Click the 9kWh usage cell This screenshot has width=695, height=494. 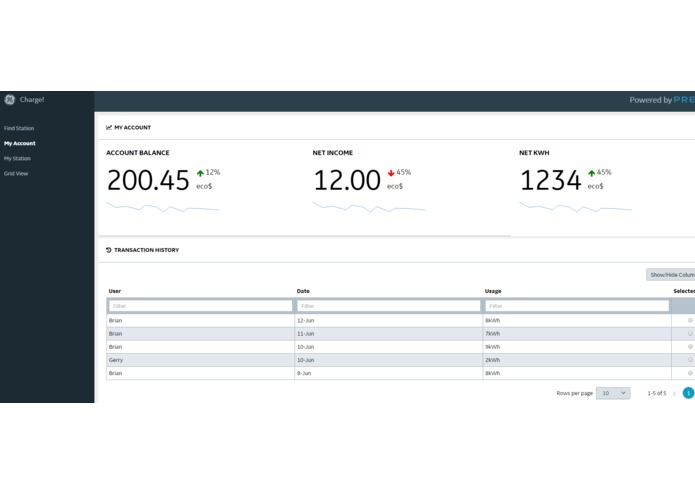492,347
